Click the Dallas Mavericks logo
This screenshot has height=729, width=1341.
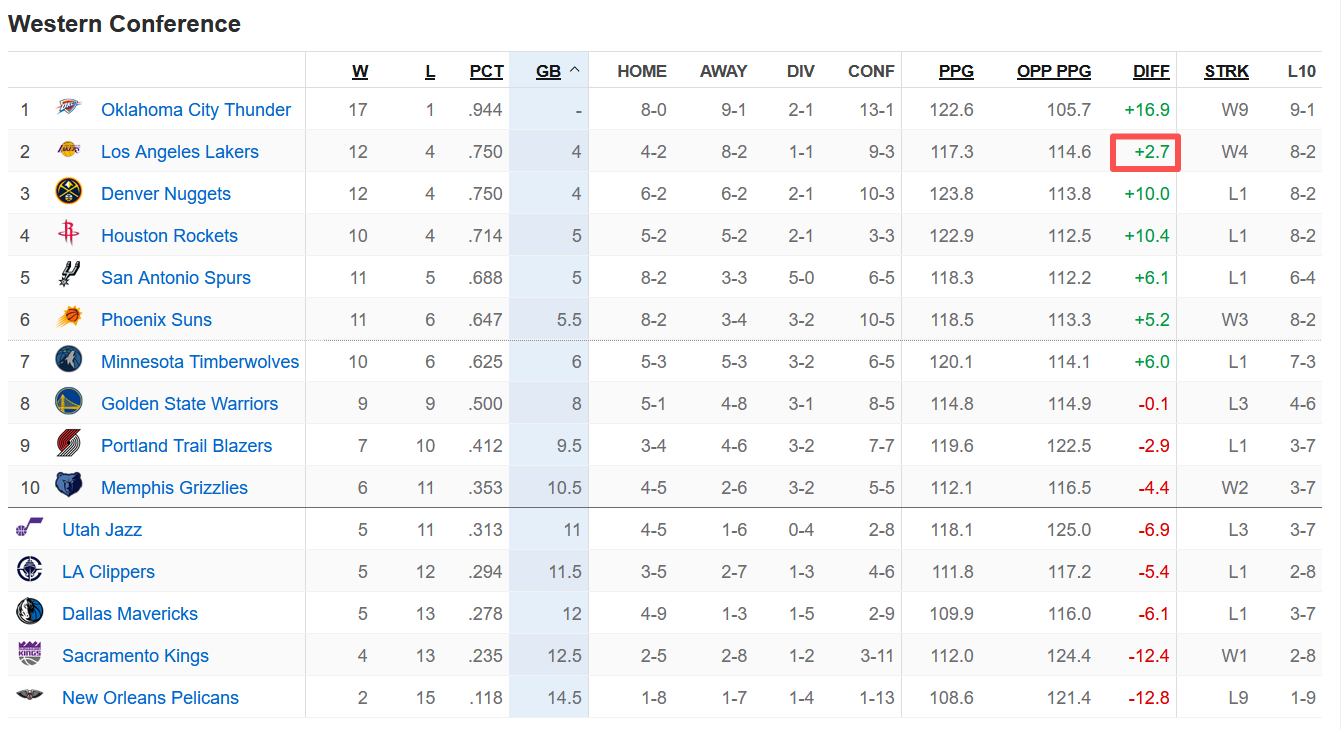(x=30, y=613)
